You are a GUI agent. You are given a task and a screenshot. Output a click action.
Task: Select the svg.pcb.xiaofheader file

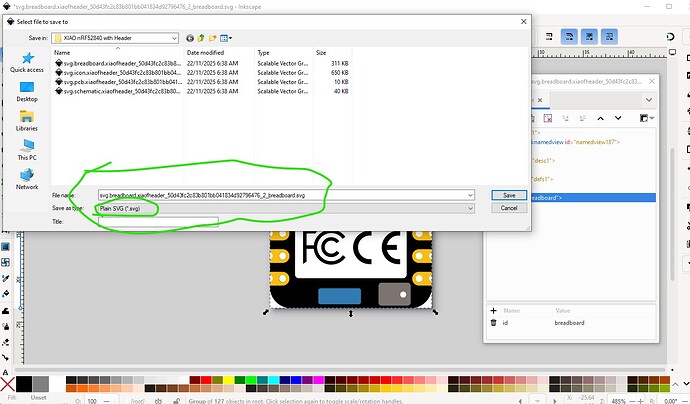coord(120,81)
